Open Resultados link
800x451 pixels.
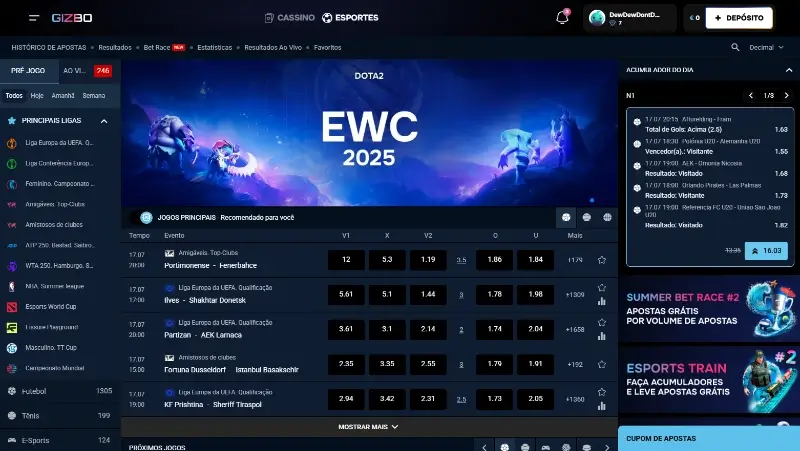tap(115, 47)
